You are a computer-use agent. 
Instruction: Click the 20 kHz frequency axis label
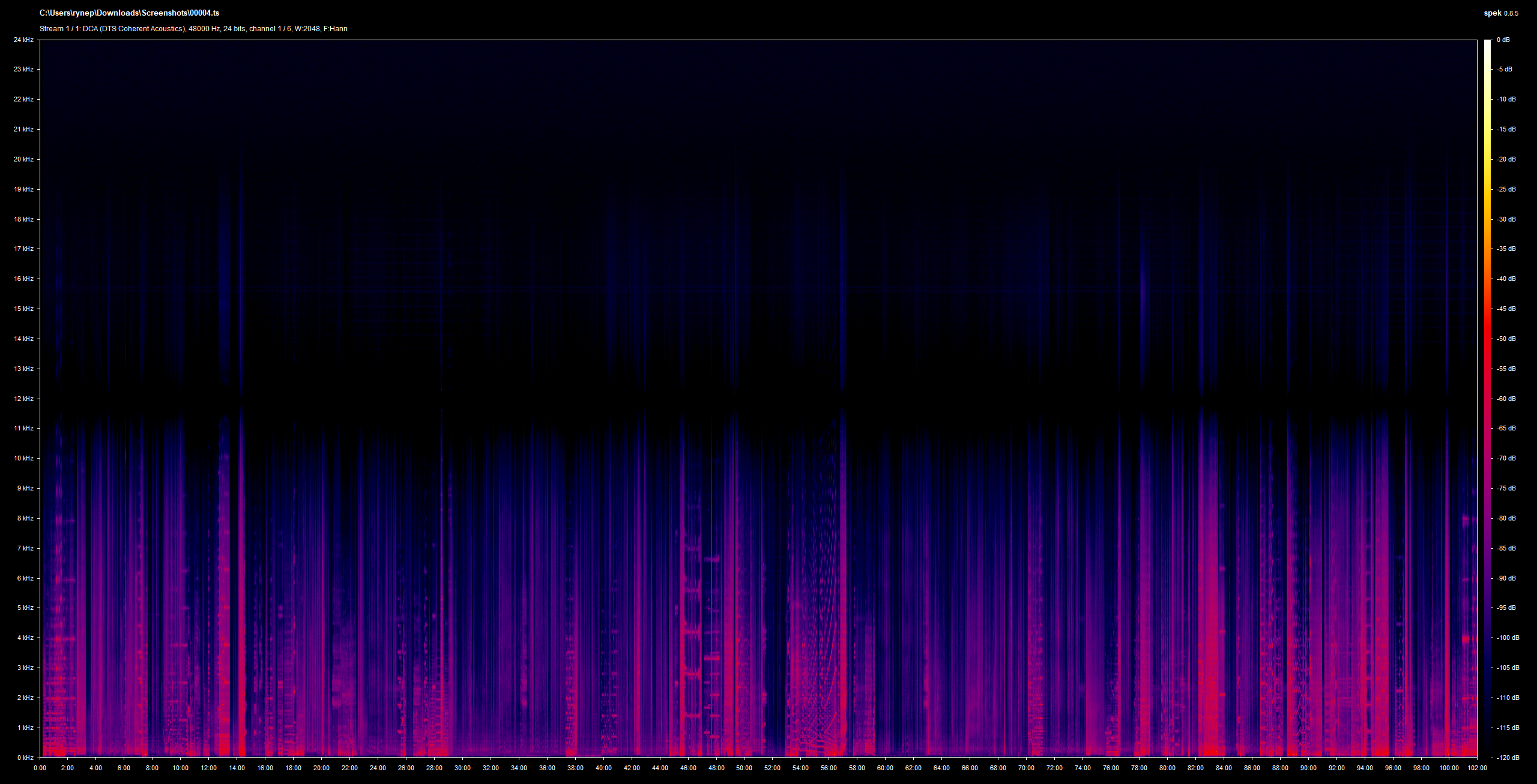click(x=24, y=159)
